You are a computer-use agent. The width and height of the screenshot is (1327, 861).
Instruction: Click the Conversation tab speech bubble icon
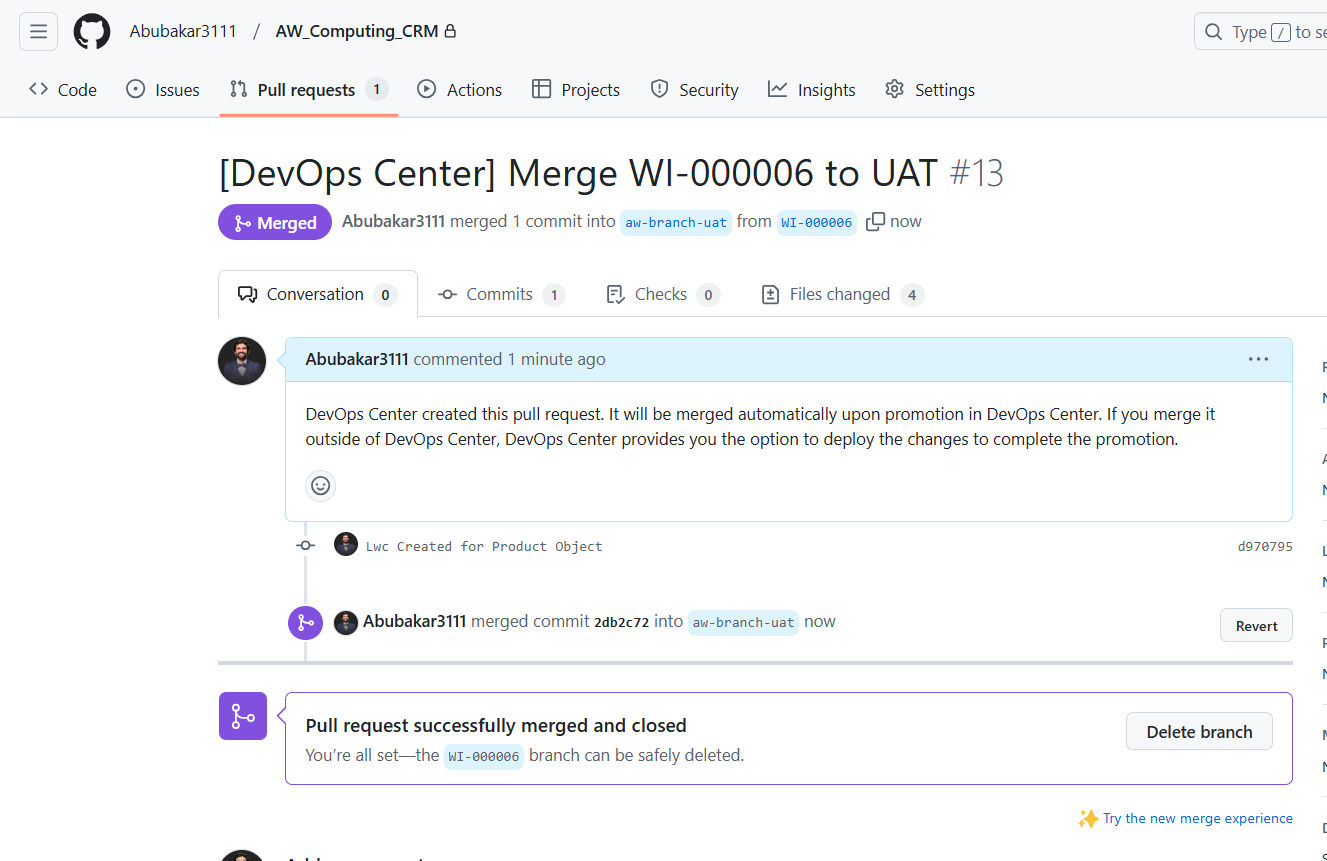click(247, 294)
